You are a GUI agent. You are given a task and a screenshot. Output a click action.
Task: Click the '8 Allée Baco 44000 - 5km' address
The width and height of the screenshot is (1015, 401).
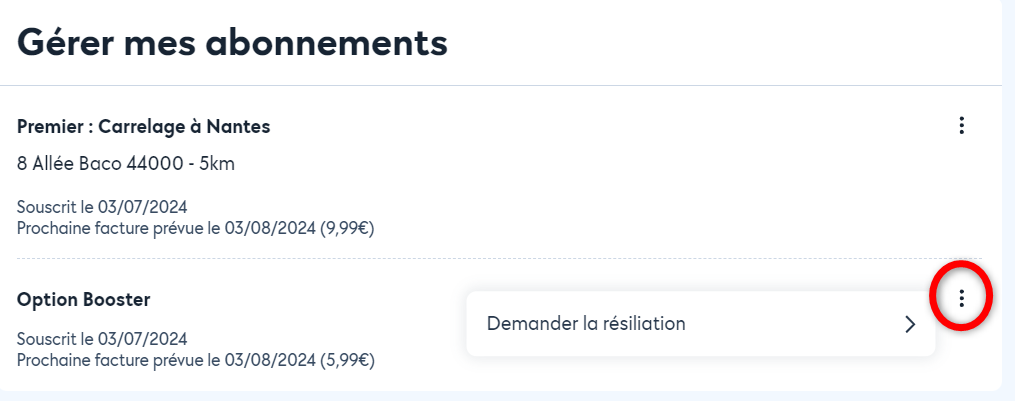[x=126, y=164]
